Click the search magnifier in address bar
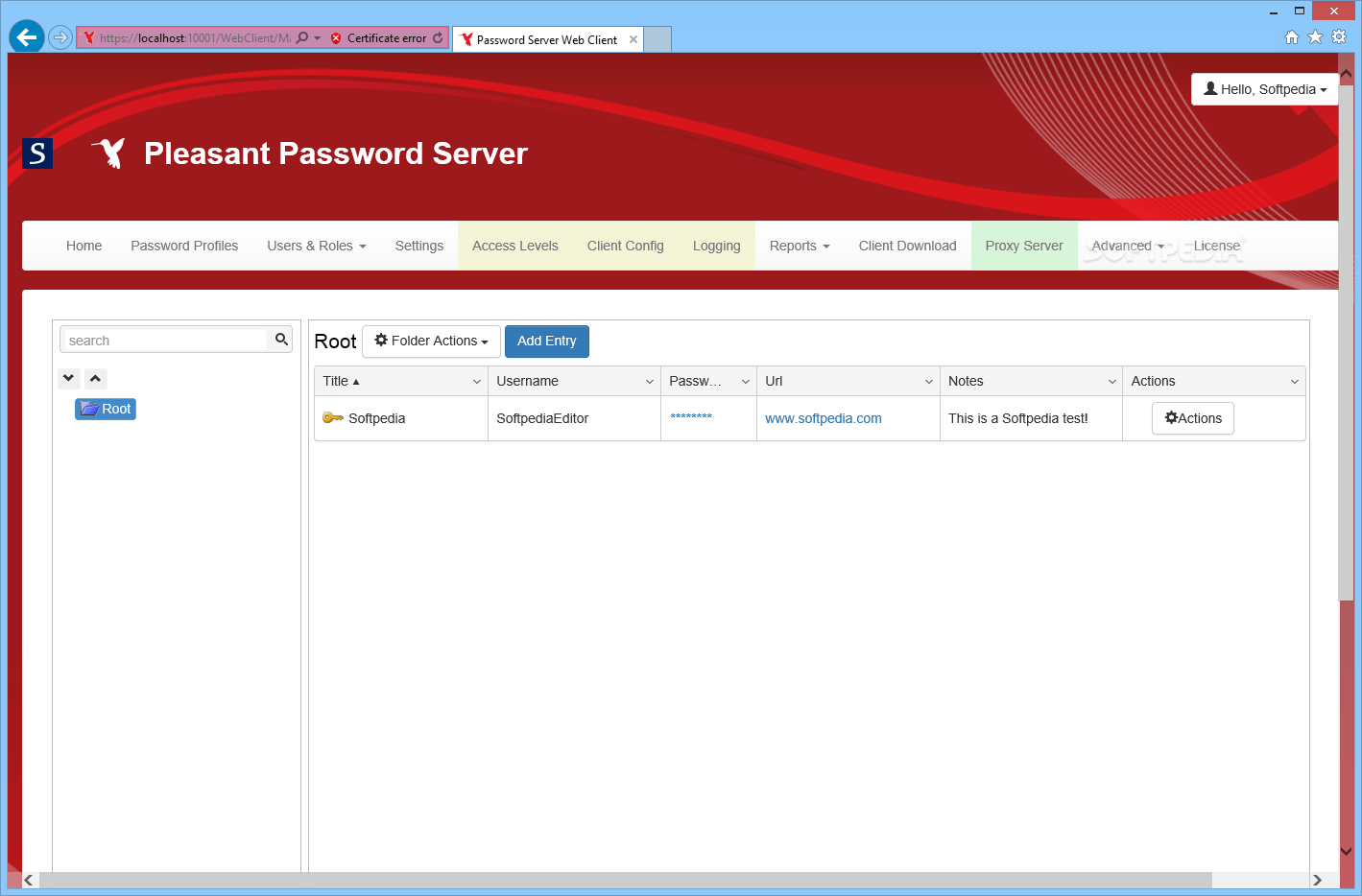The width and height of the screenshot is (1362, 896). click(x=302, y=38)
